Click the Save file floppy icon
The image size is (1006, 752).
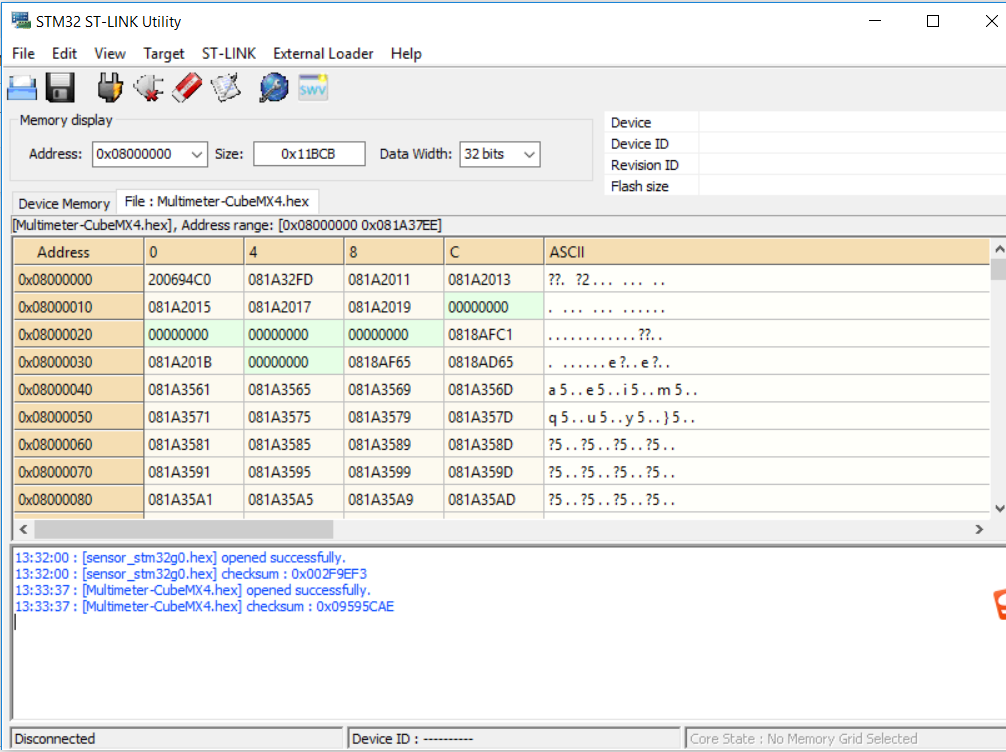click(x=60, y=88)
